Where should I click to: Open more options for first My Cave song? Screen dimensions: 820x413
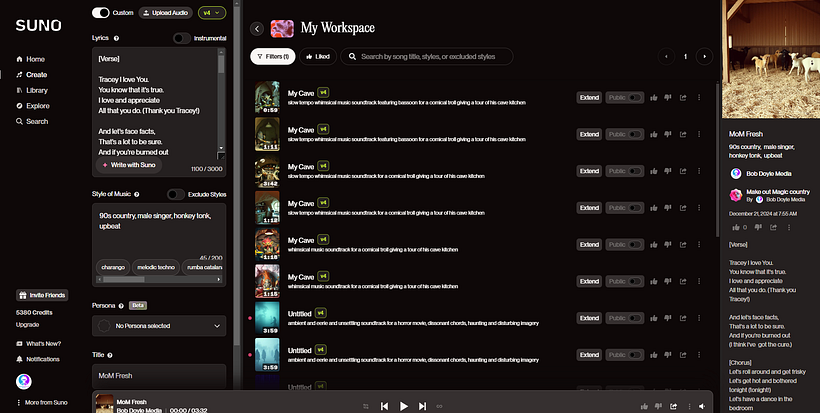699,98
